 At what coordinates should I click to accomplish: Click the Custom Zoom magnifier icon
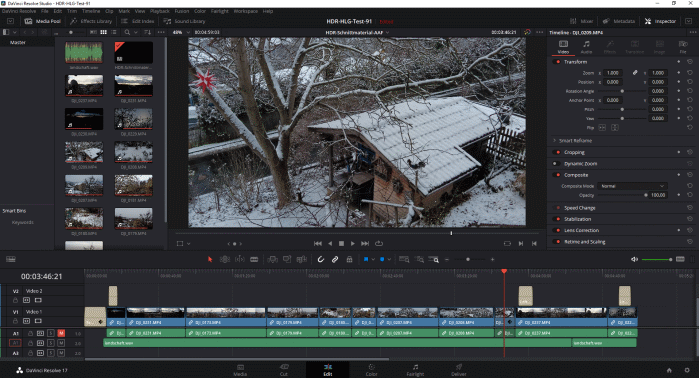click(434, 259)
